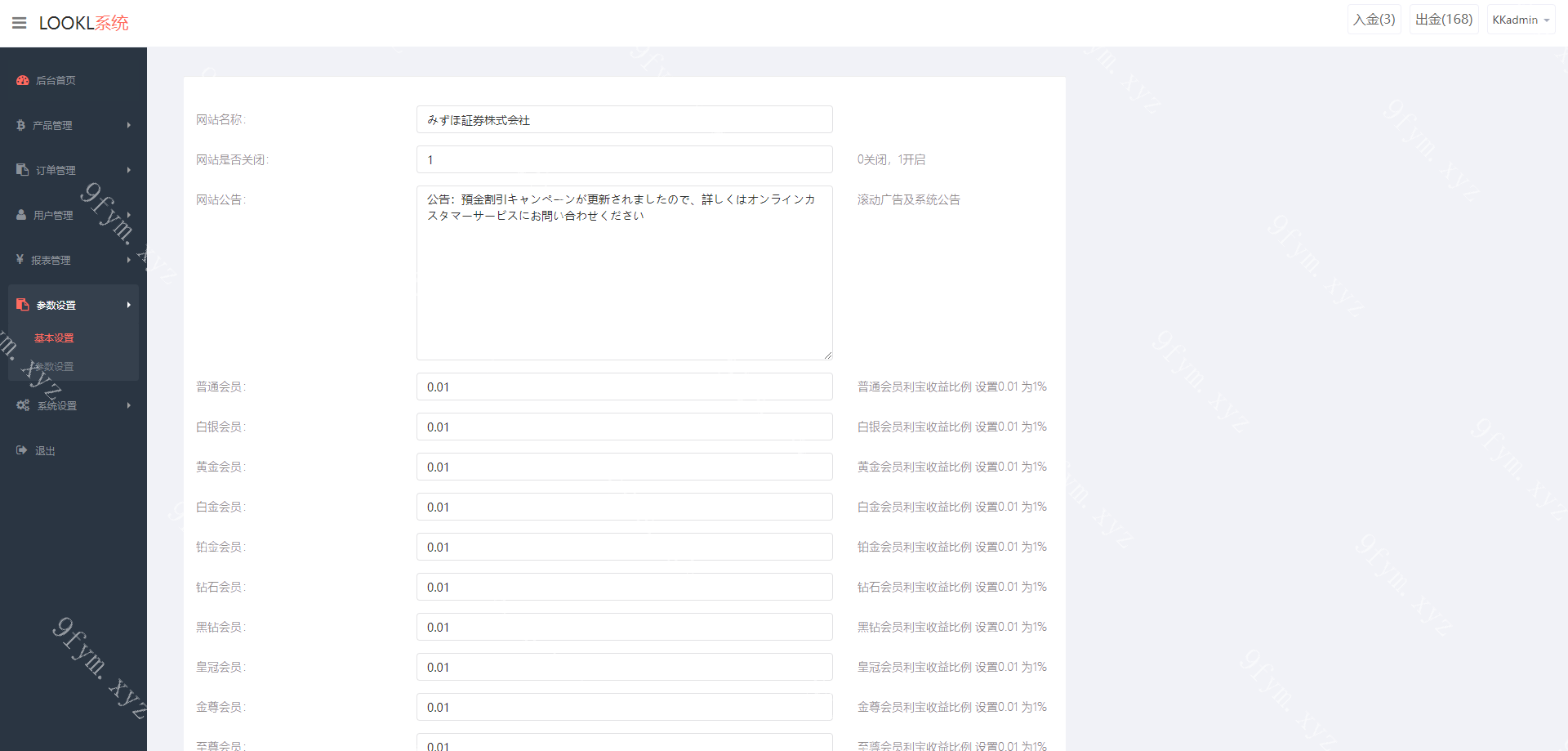Expand the 系统设置 submenu arrow

pos(129,405)
